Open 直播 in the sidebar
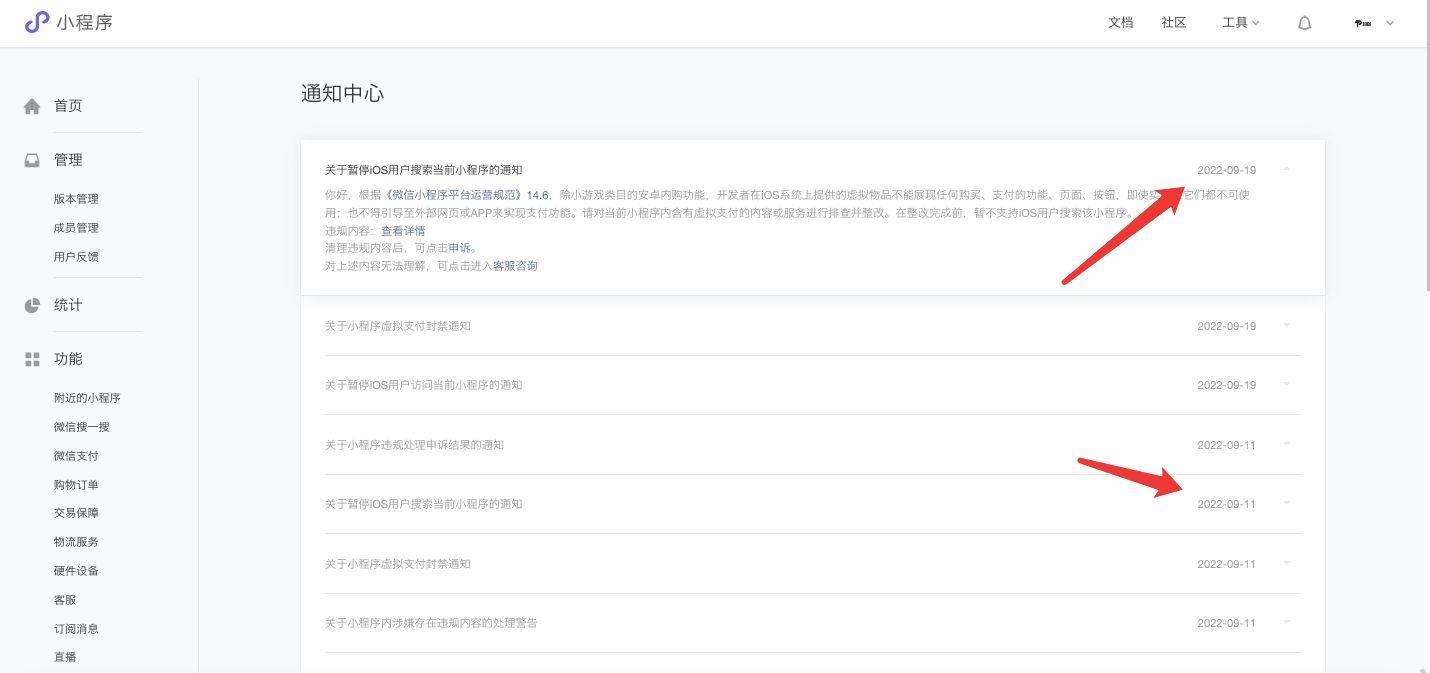Screen dimensions: 1430x673 65,657
